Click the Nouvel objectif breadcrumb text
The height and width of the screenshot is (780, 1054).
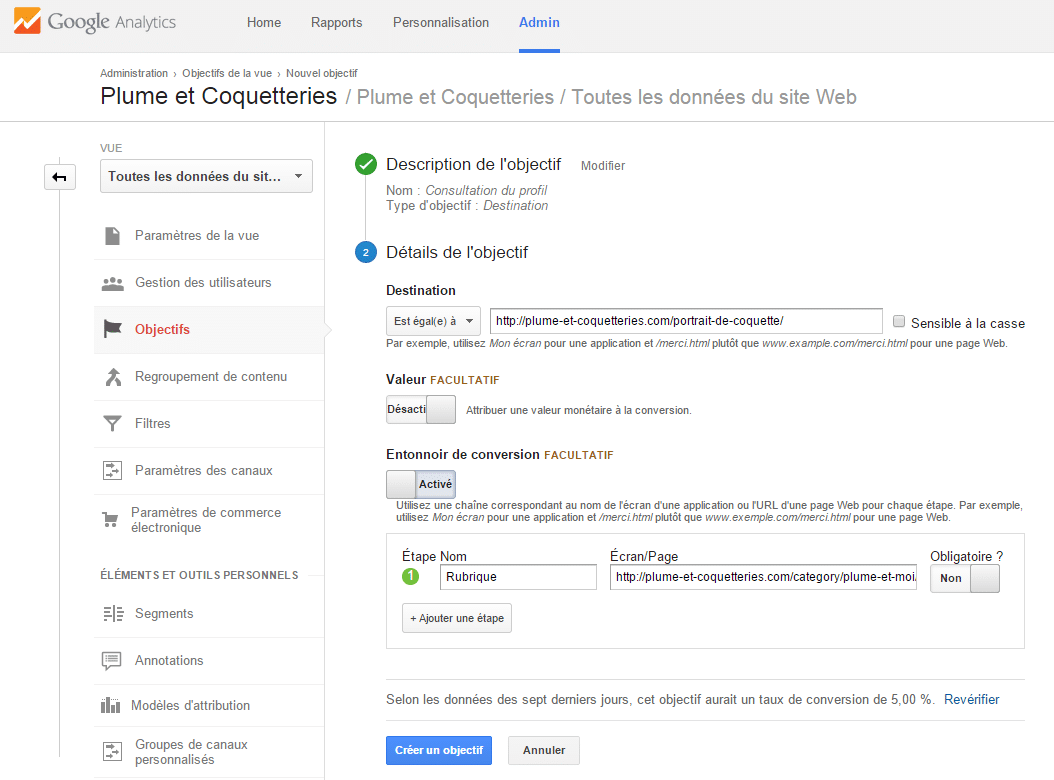point(322,73)
